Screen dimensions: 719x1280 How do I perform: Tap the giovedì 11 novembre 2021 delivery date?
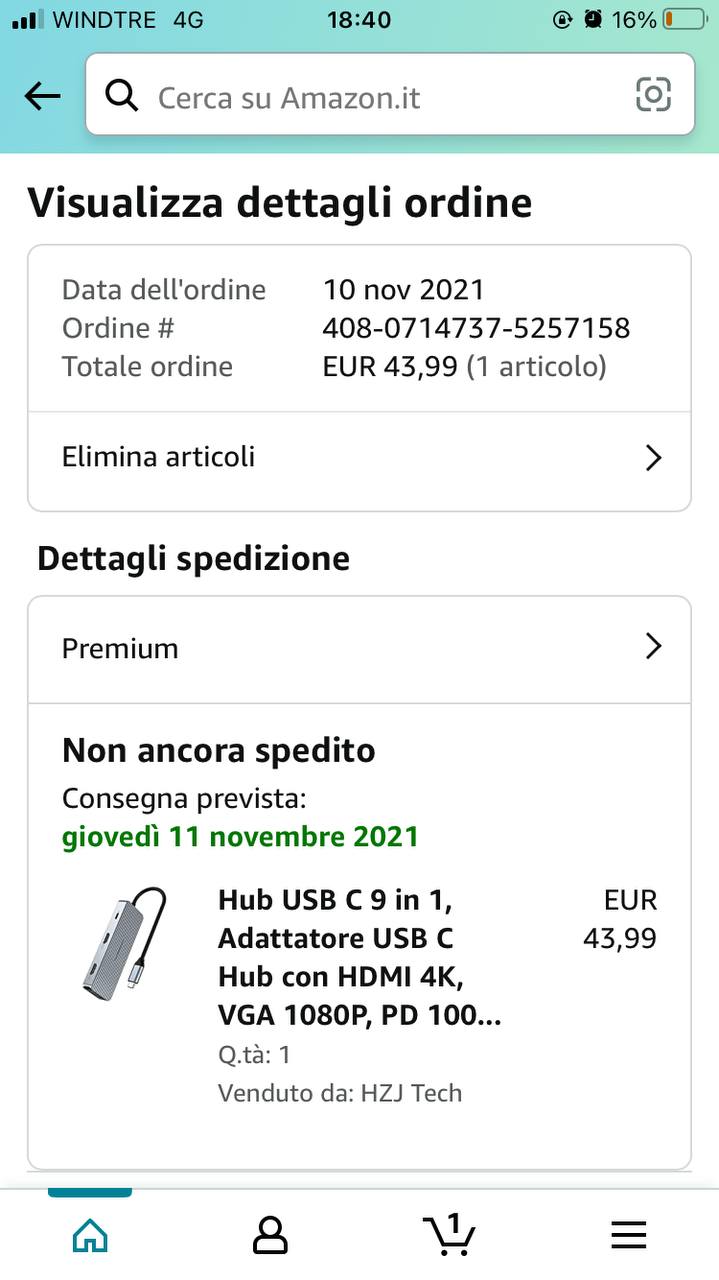click(240, 836)
